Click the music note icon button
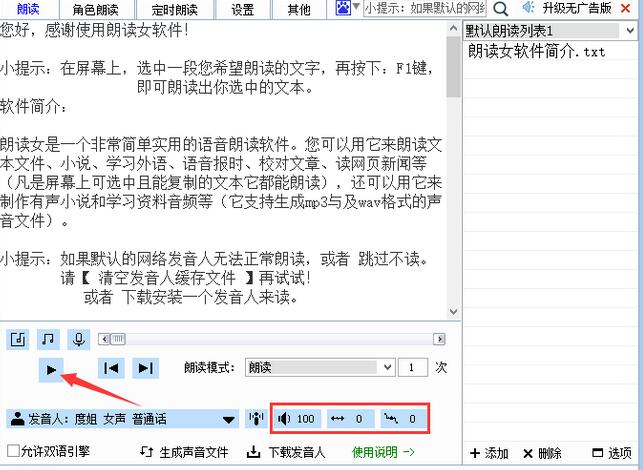Viewport: 643px width, 470px height. coord(48,339)
